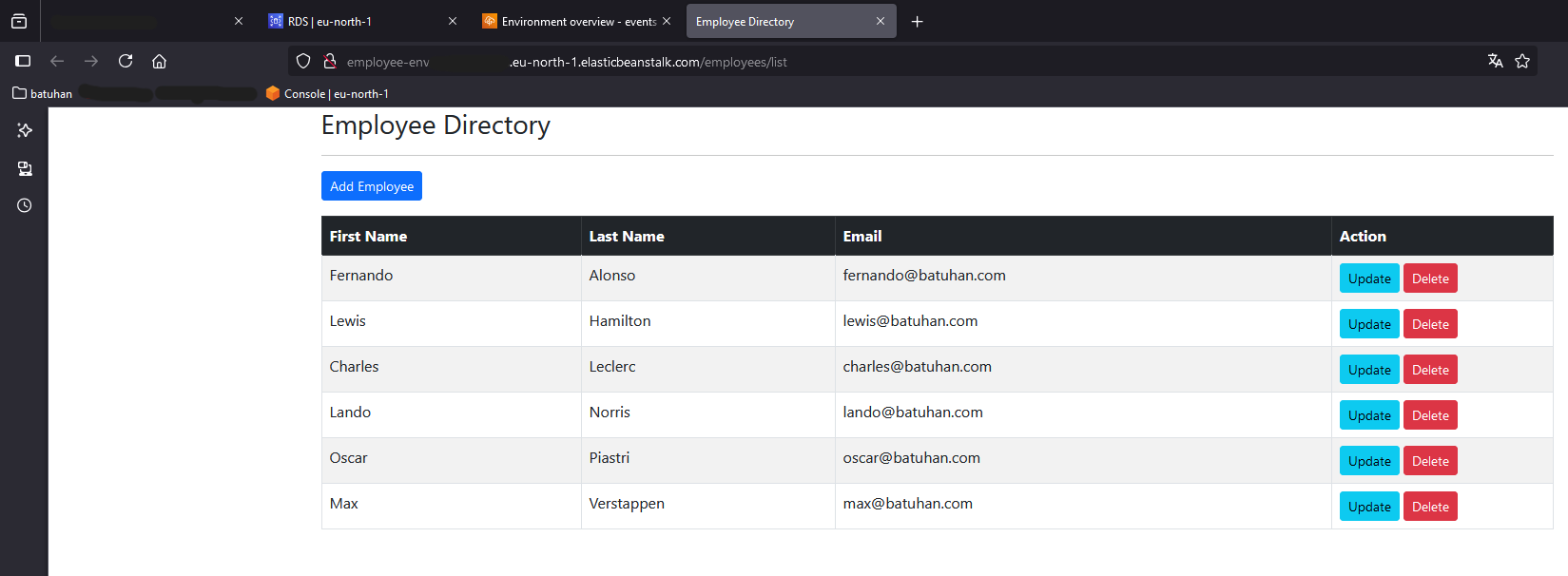Update the Oscar Piastri record

[1369, 461]
